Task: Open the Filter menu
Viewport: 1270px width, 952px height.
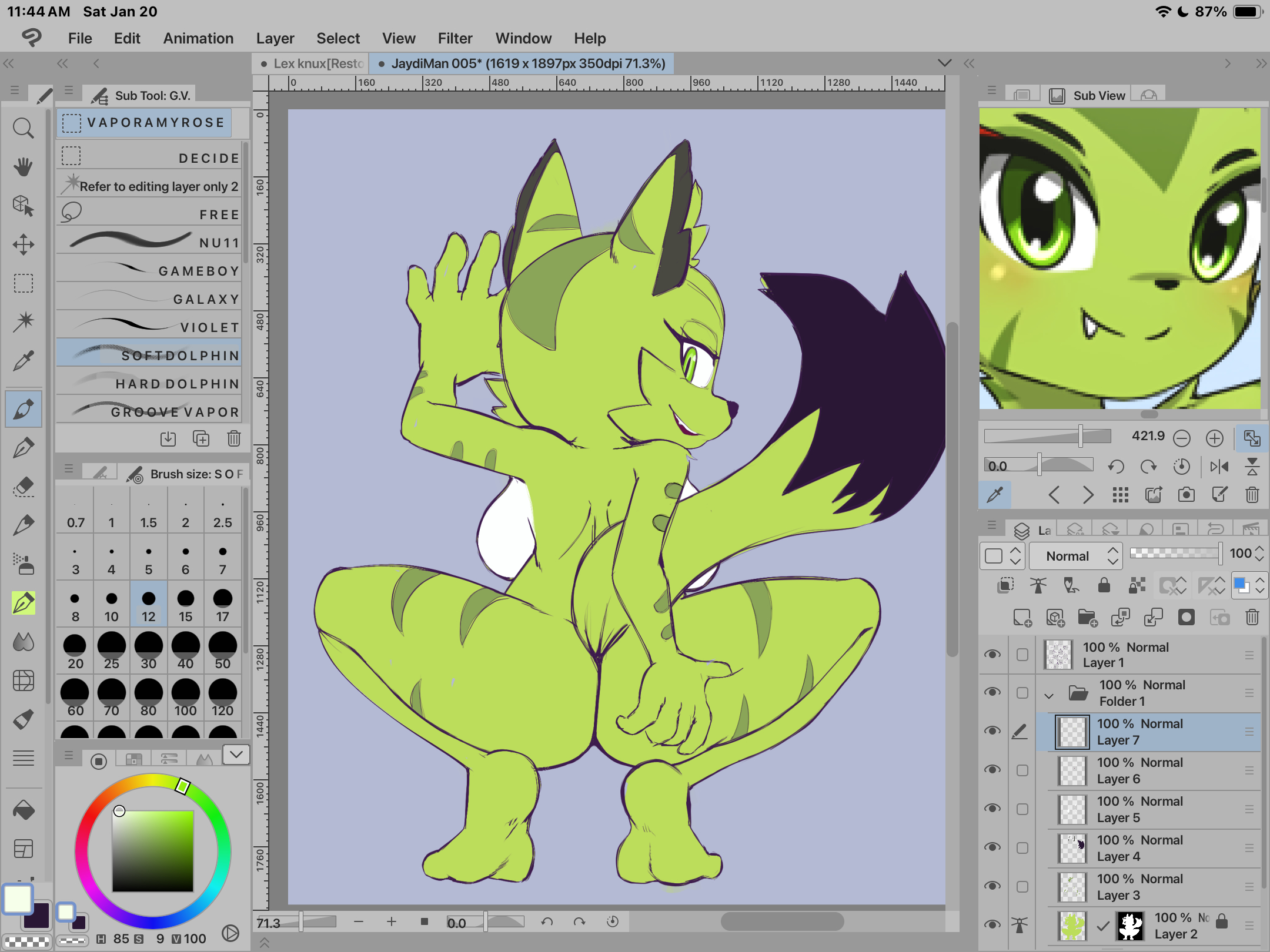Action: pyautogui.click(x=454, y=38)
